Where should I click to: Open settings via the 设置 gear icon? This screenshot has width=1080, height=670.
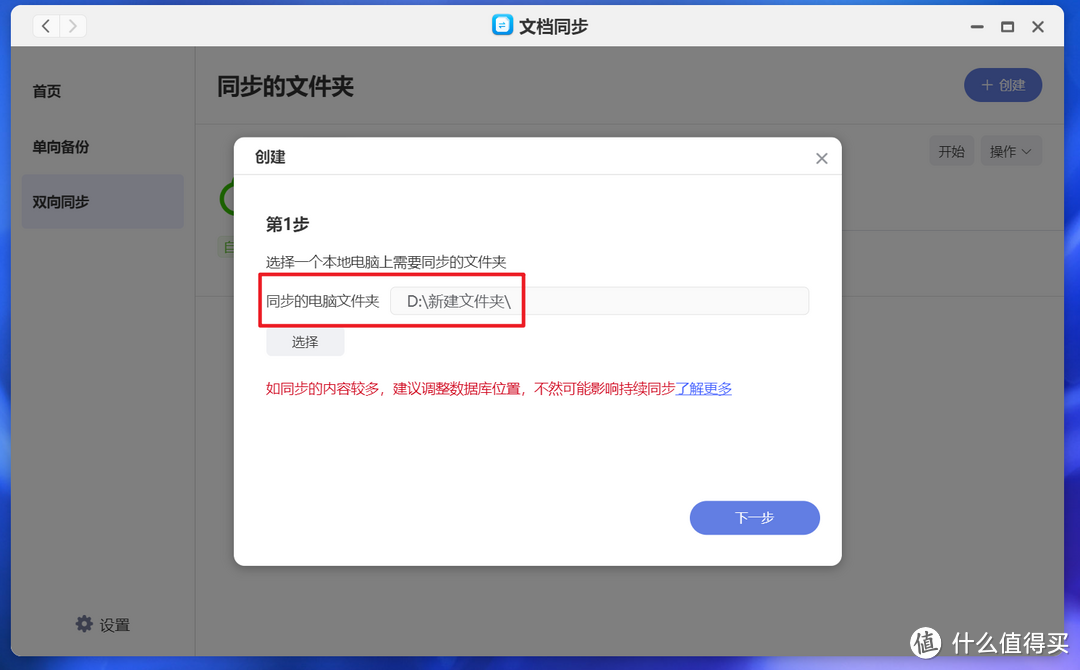click(x=85, y=623)
